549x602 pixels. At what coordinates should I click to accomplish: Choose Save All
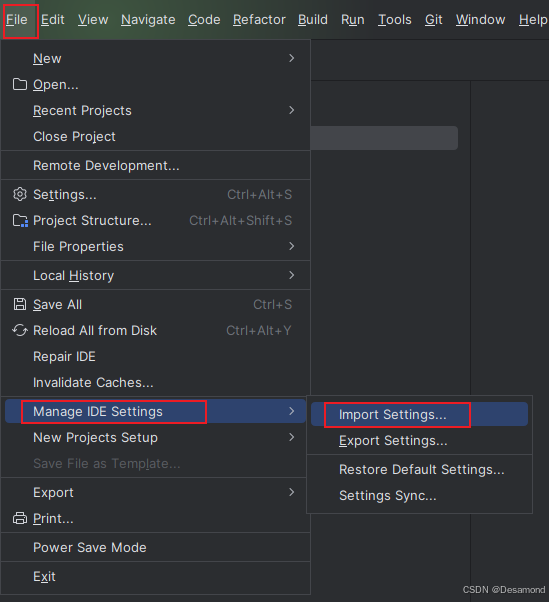coord(155,304)
